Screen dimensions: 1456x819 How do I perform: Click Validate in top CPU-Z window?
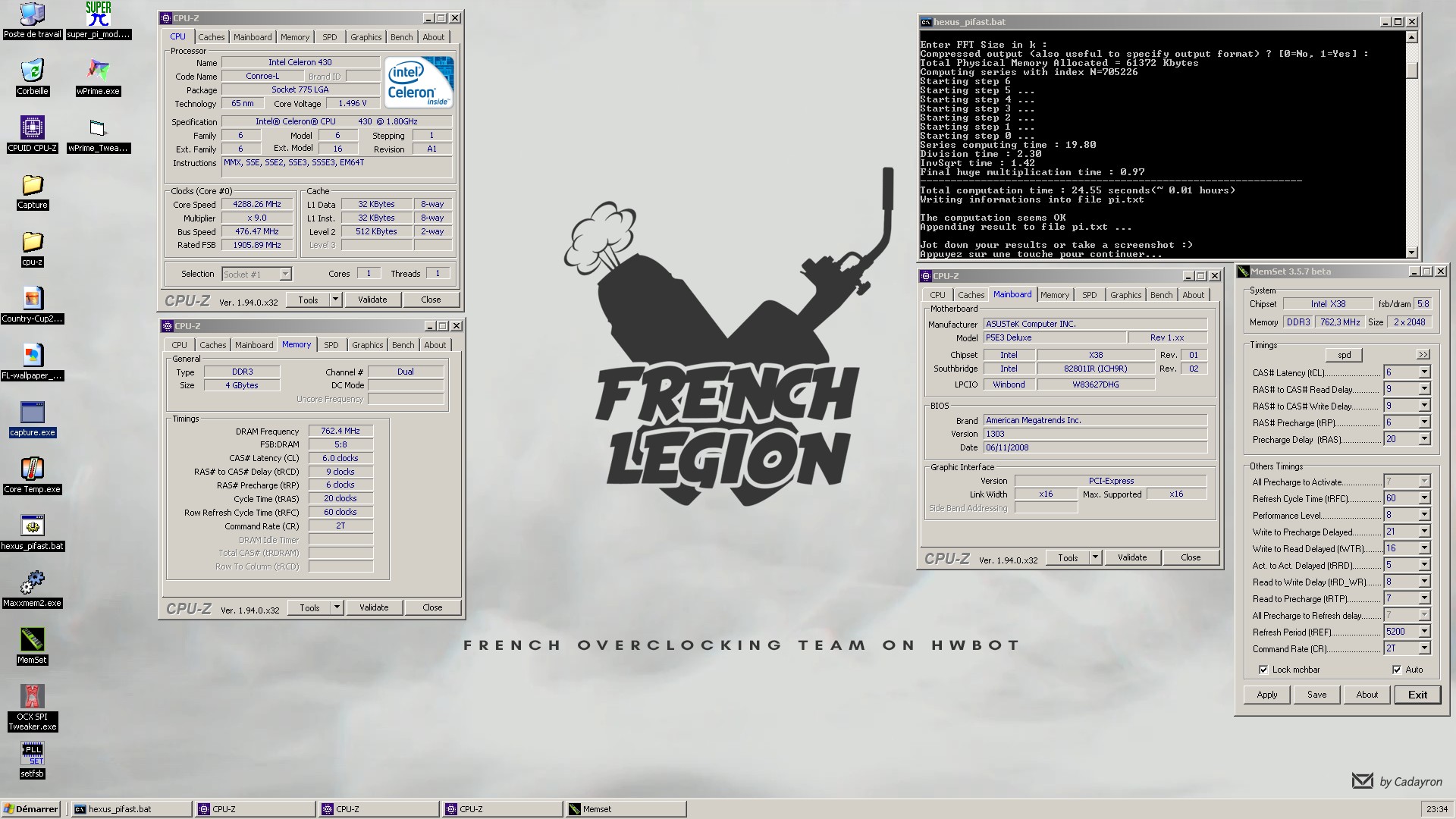click(372, 300)
